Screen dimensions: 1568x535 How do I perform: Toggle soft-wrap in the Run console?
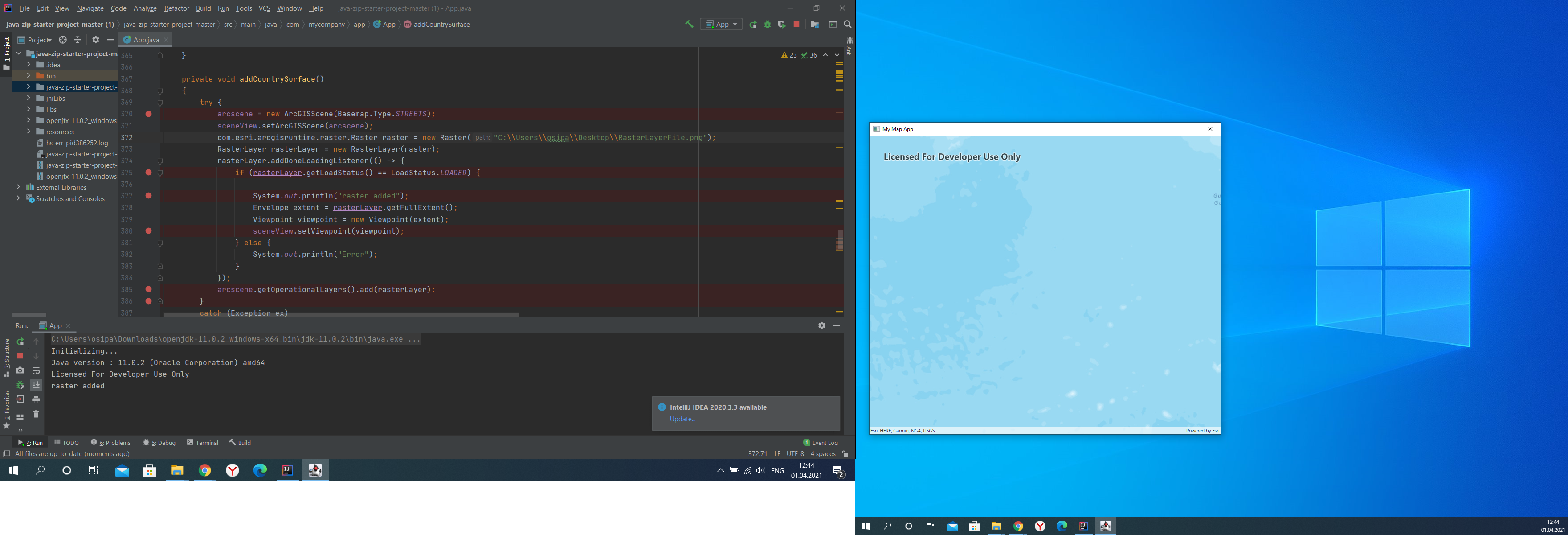pos(36,370)
